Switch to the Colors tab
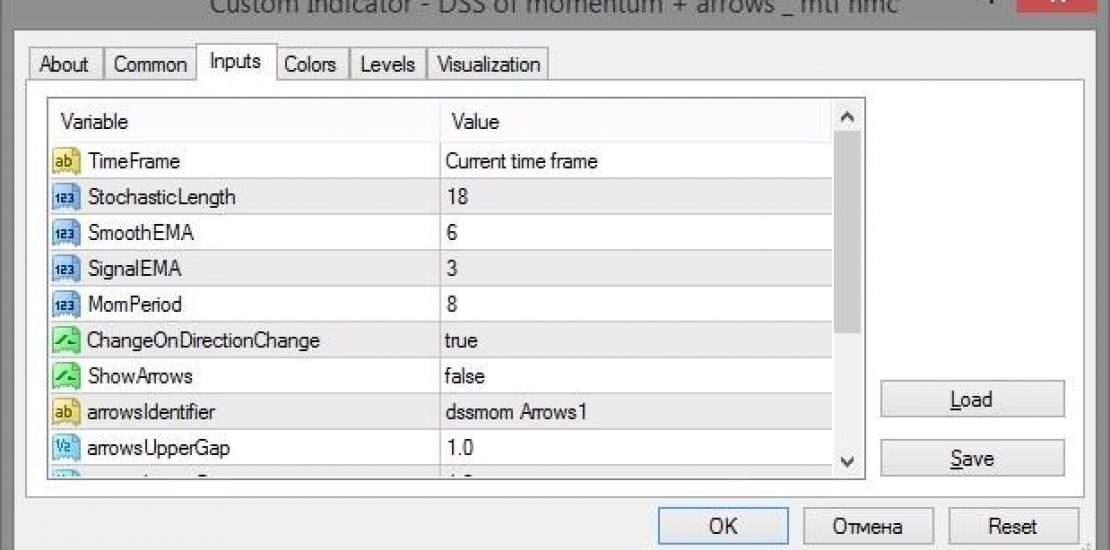The height and width of the screenshot is (550, 1110). click(x=310, y=64)
